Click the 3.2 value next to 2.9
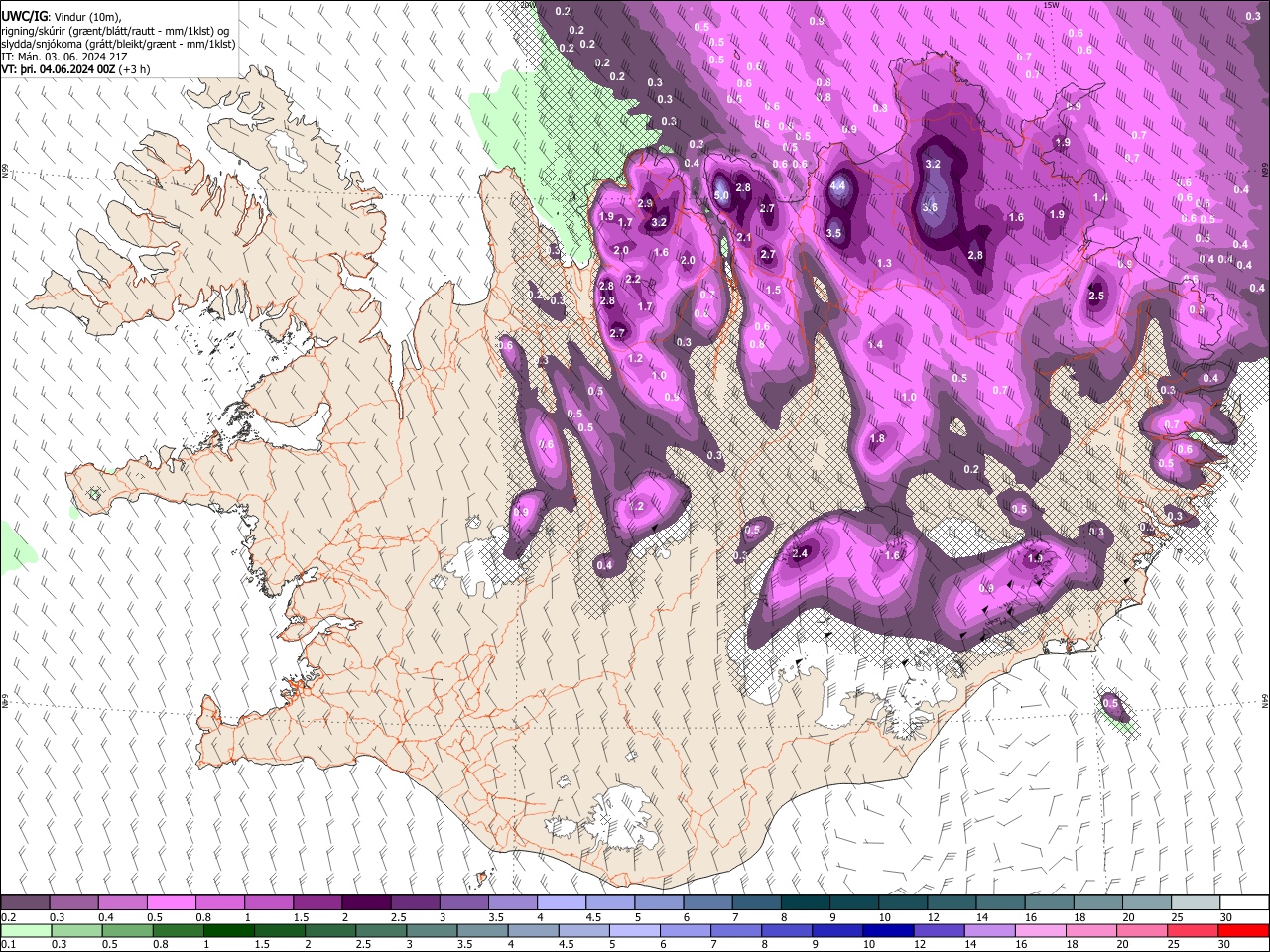 pyautogui.click(x=659, y=223)
